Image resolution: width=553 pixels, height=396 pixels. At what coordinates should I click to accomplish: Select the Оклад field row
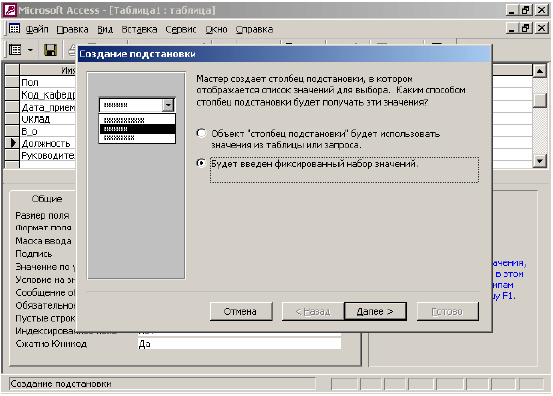(x=48, y=119)
